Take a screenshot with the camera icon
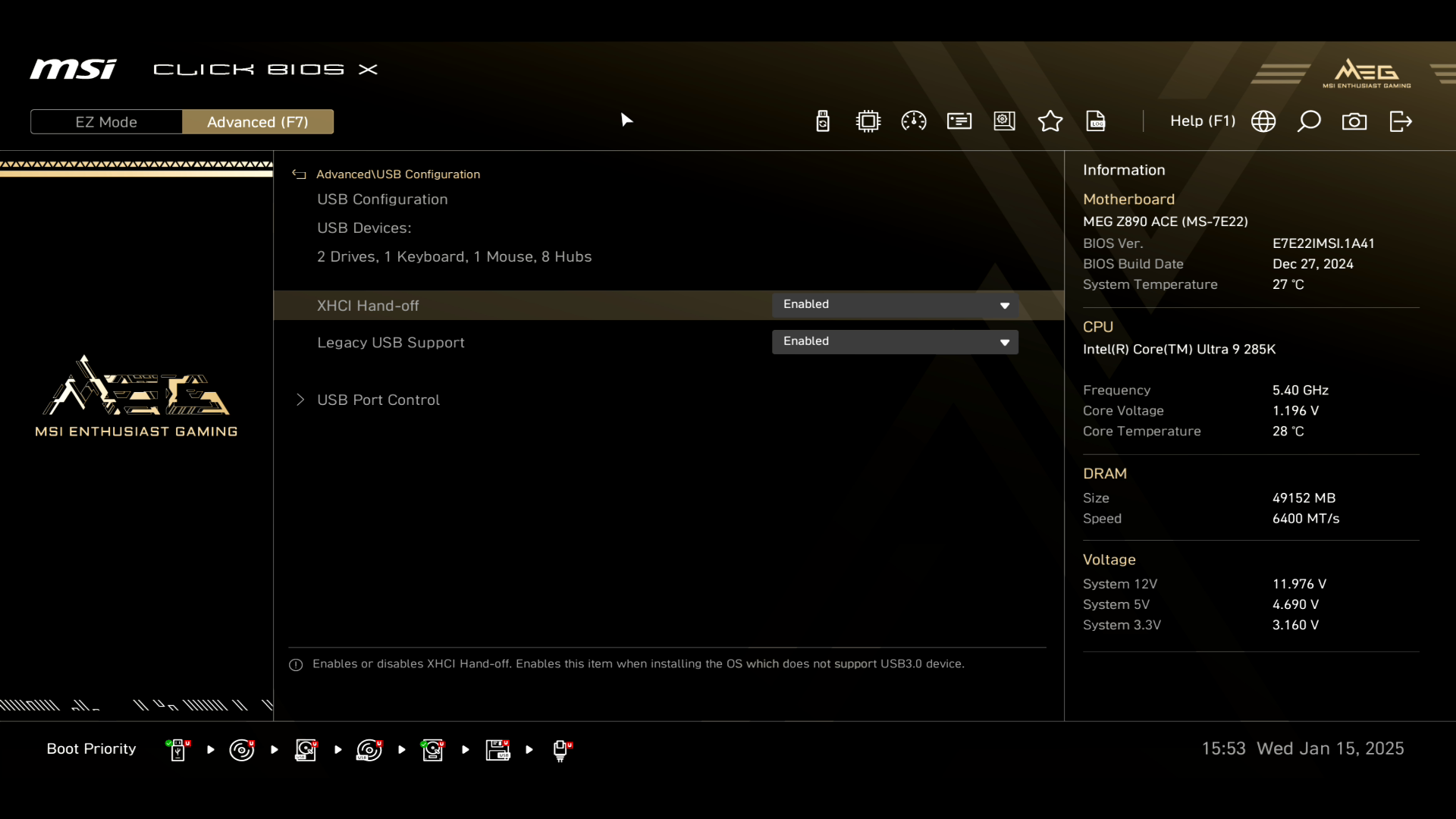Screen dimensions: 1456x819 [x=1354, y=121]
